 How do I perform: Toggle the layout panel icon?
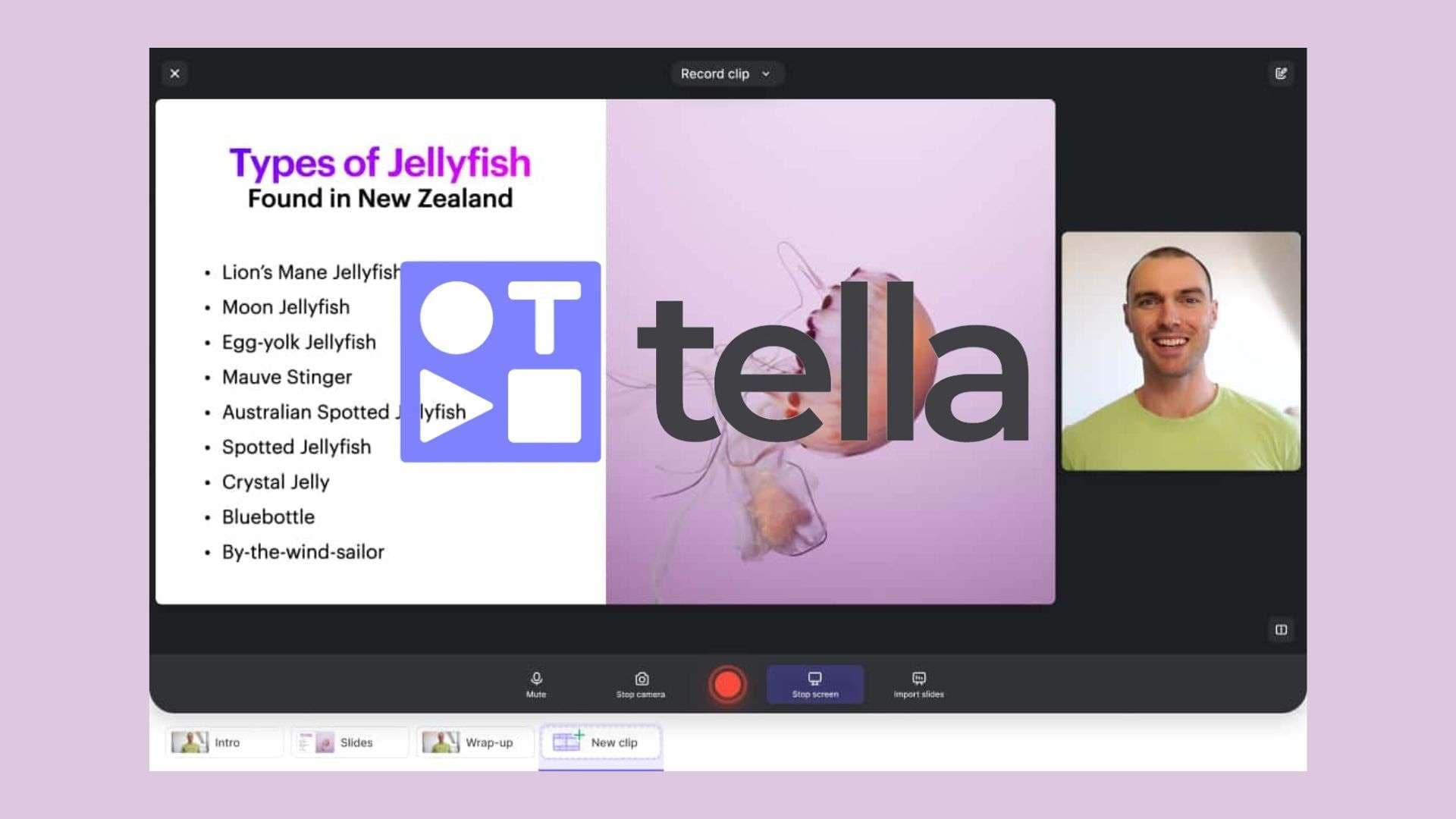click(x=1281, y=629)
